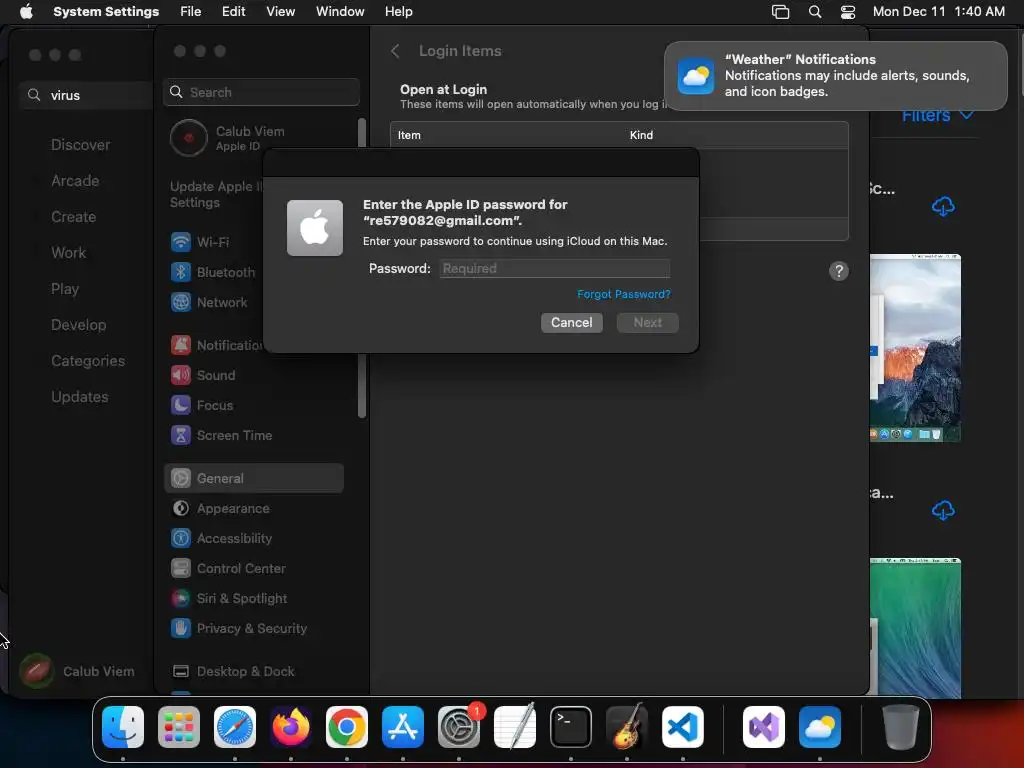
Task: Open Terminal from the Dock
Action: tap(571, 727)
